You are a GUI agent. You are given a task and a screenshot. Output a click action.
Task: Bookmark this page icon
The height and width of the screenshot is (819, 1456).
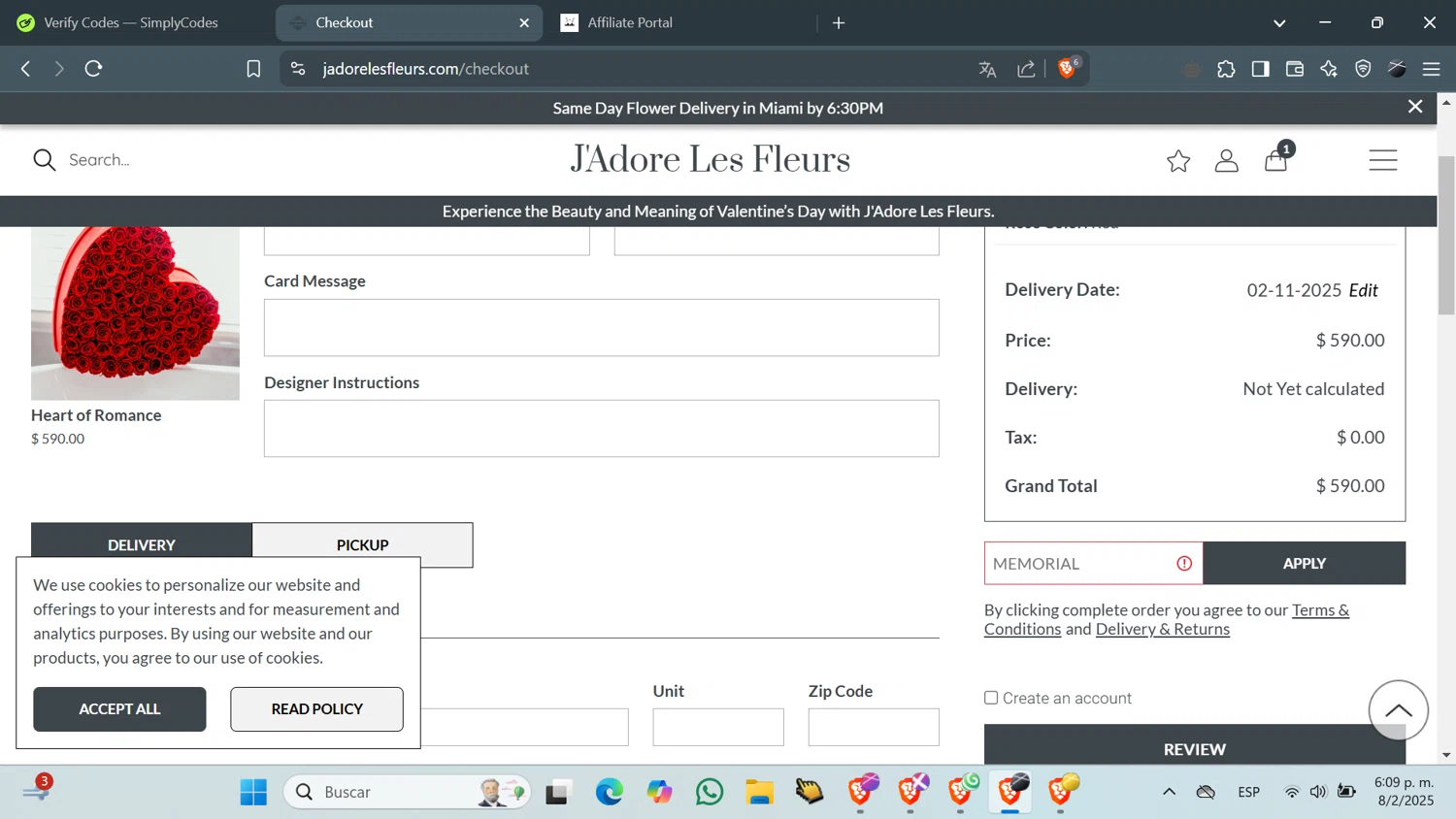coord(253,69)
